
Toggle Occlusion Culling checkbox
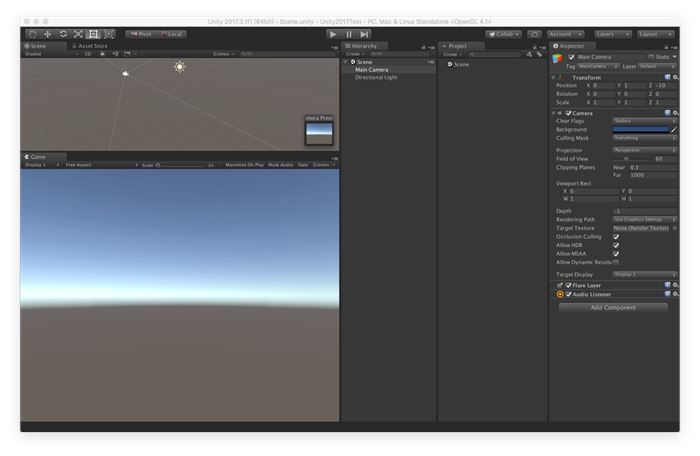click(x=616, y=237)
